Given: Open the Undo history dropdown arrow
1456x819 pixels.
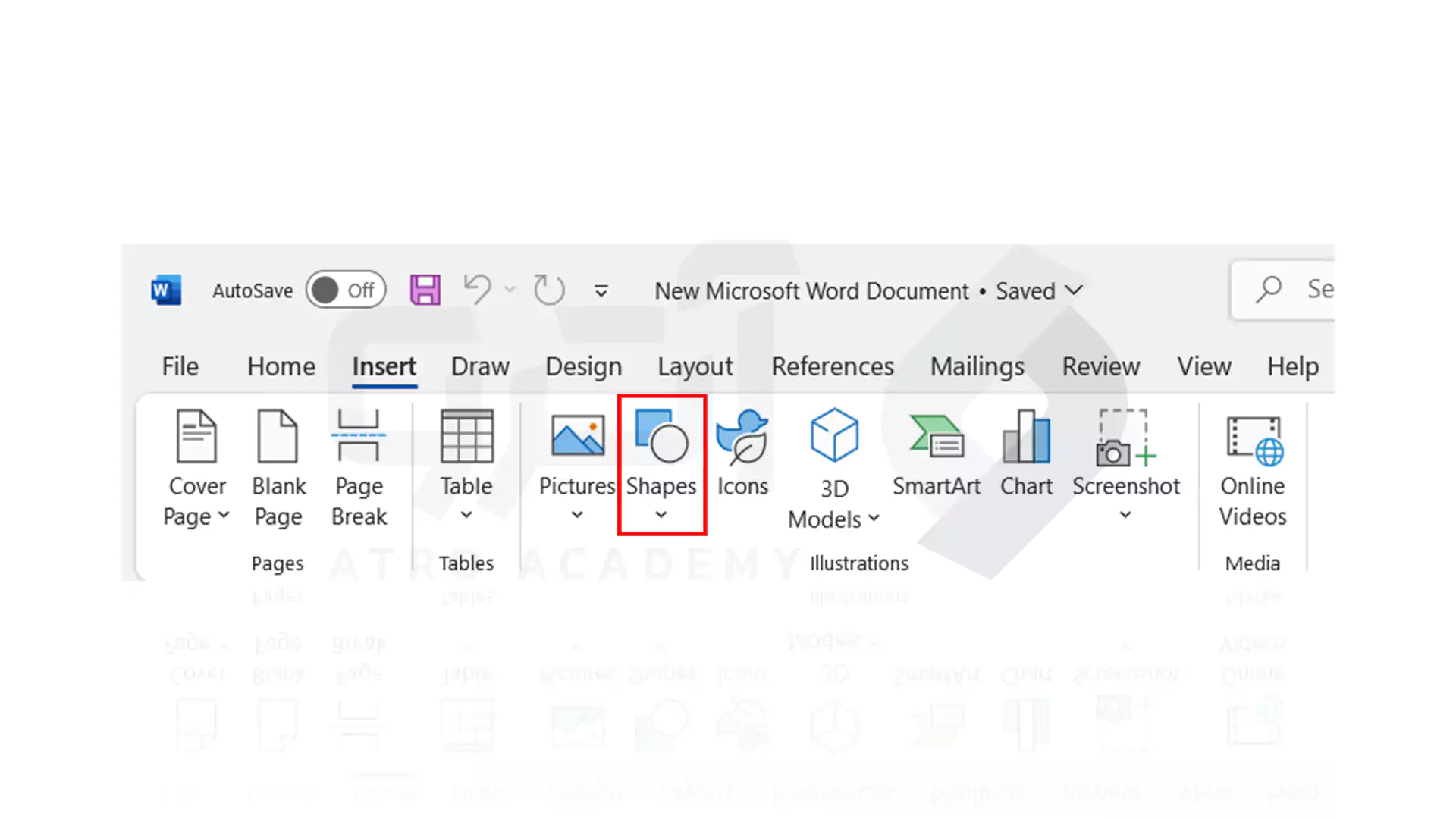Looking at the screenshot, I should coord(510,290).
